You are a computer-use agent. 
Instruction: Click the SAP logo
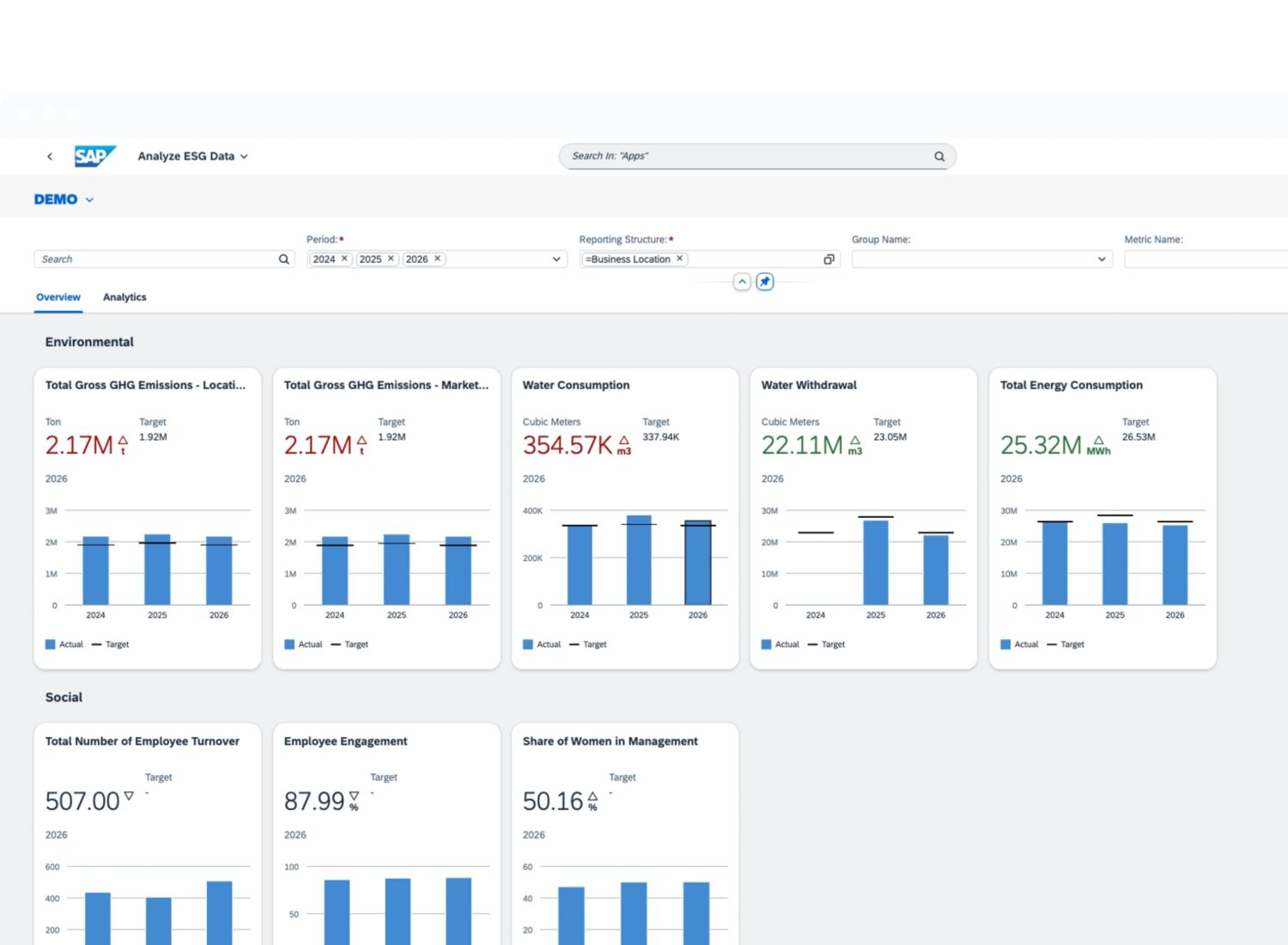[x=94, y=156]
